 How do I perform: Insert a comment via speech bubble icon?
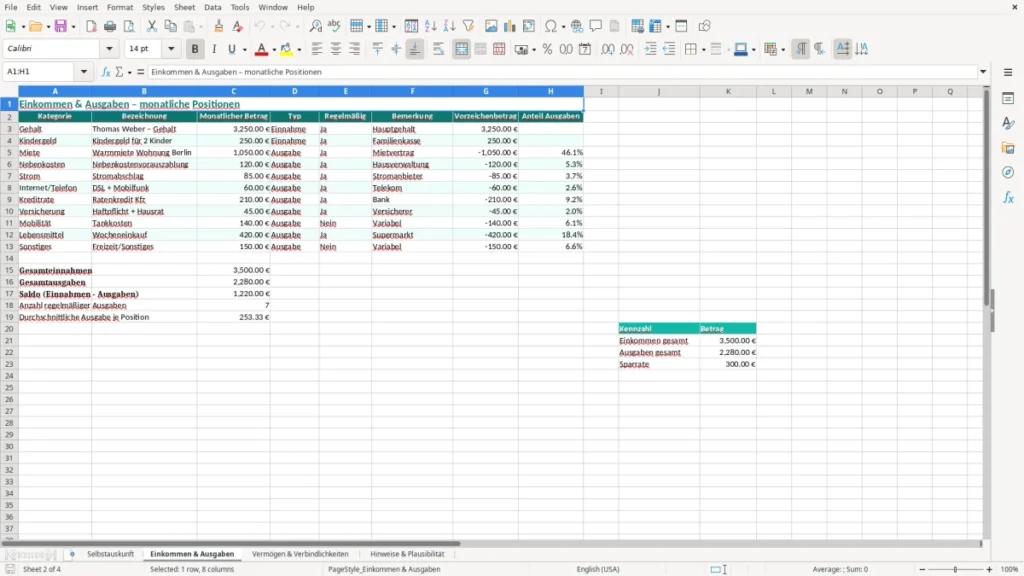[596, 26]
